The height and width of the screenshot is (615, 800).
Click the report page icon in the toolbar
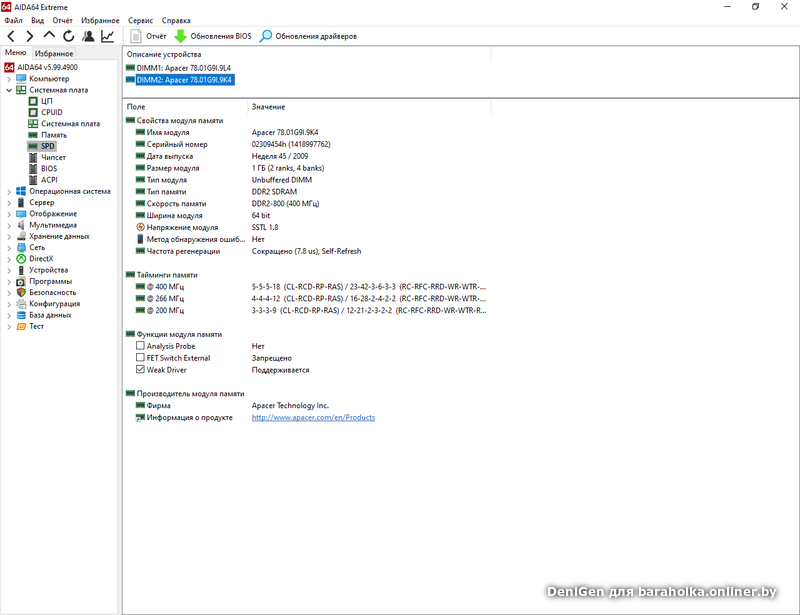tap(136, 36)
